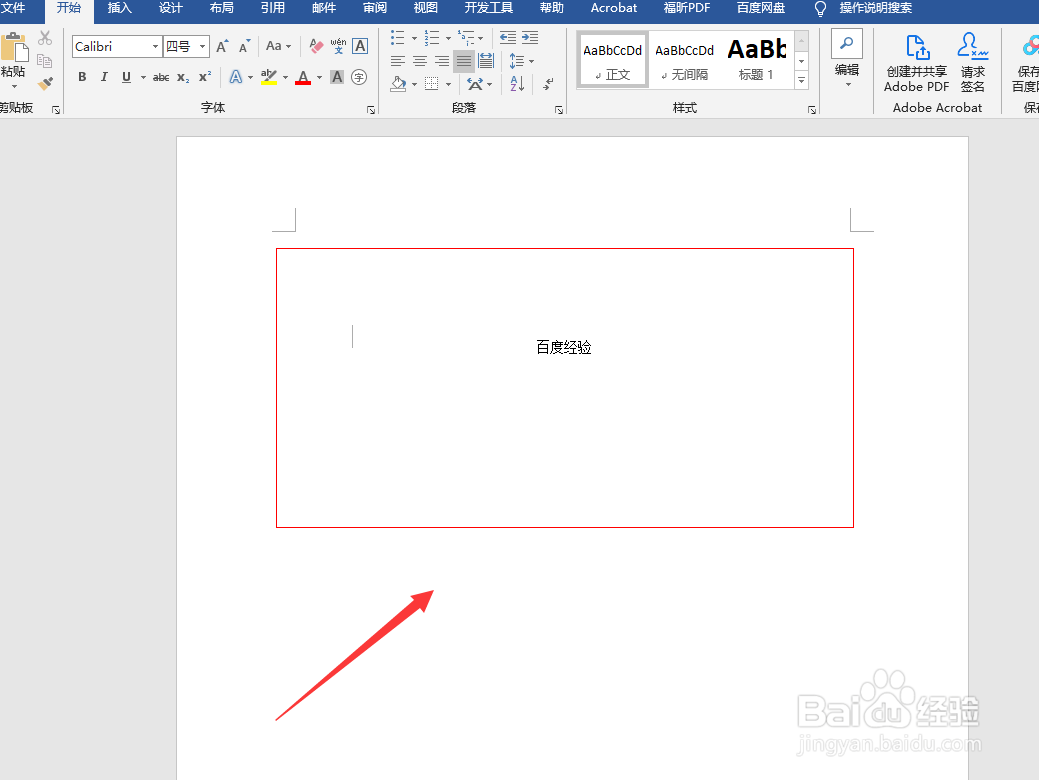
Task: Open paragraph shading paint bucket
Action: click(x=398, y=84)
